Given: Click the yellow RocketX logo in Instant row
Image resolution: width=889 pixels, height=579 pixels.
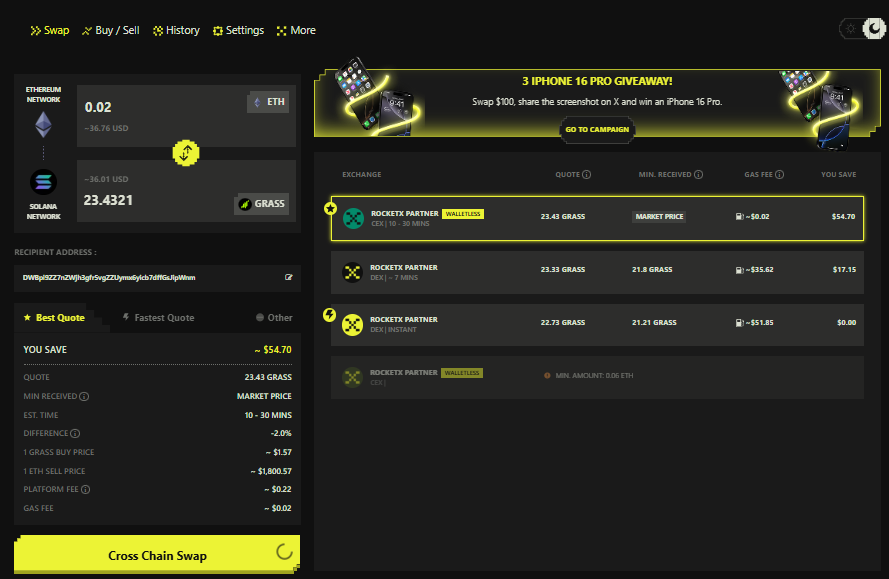Looking at the screenshot, I should 352,325.
